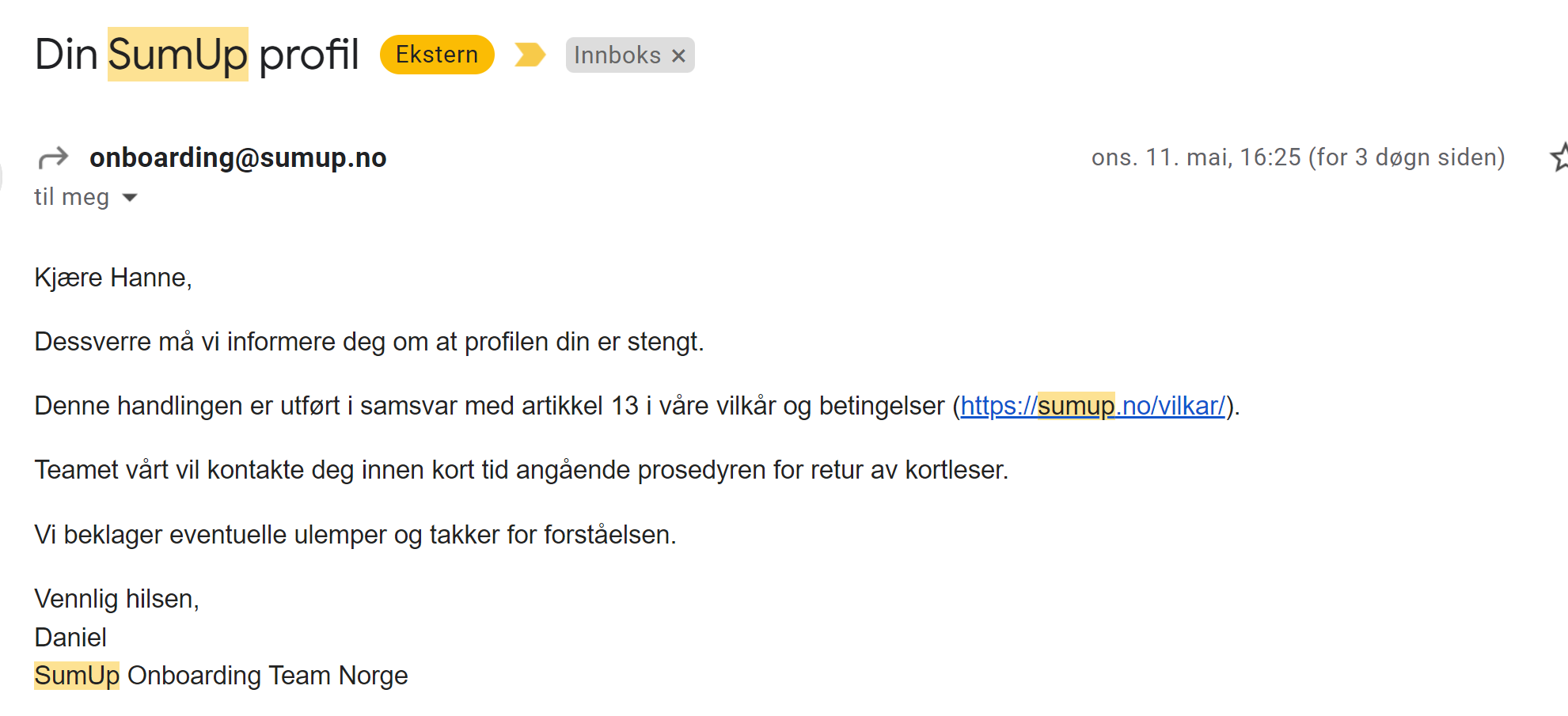Click the signature name 'Daniel'
1568x716 pixels.
click(70, 637)
